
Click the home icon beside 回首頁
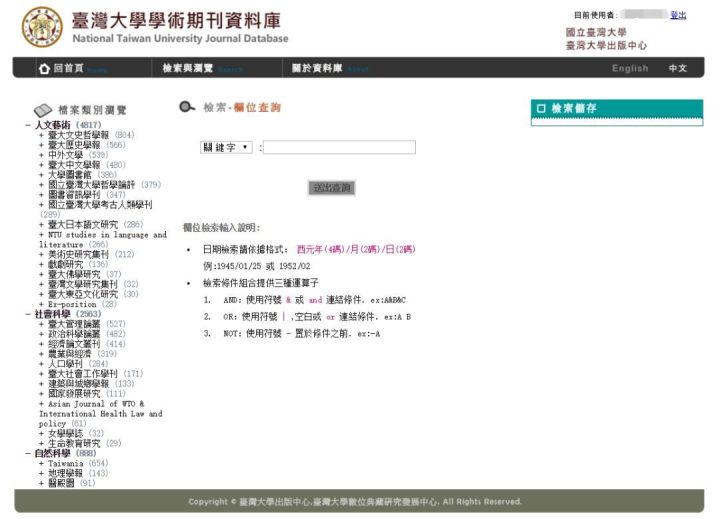[x=44, y=69]
